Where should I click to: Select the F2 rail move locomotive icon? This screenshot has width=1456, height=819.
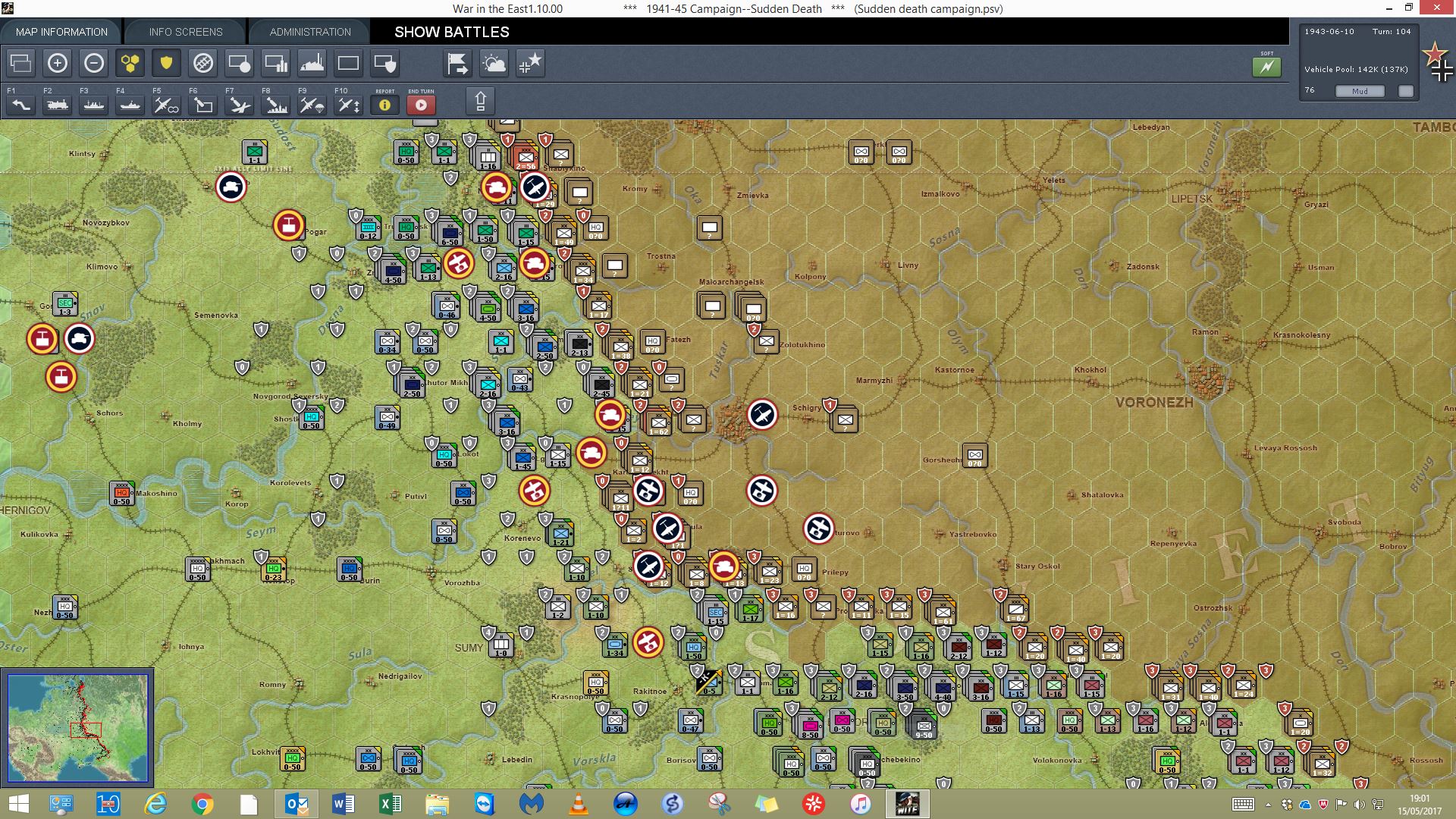(58, 104)
